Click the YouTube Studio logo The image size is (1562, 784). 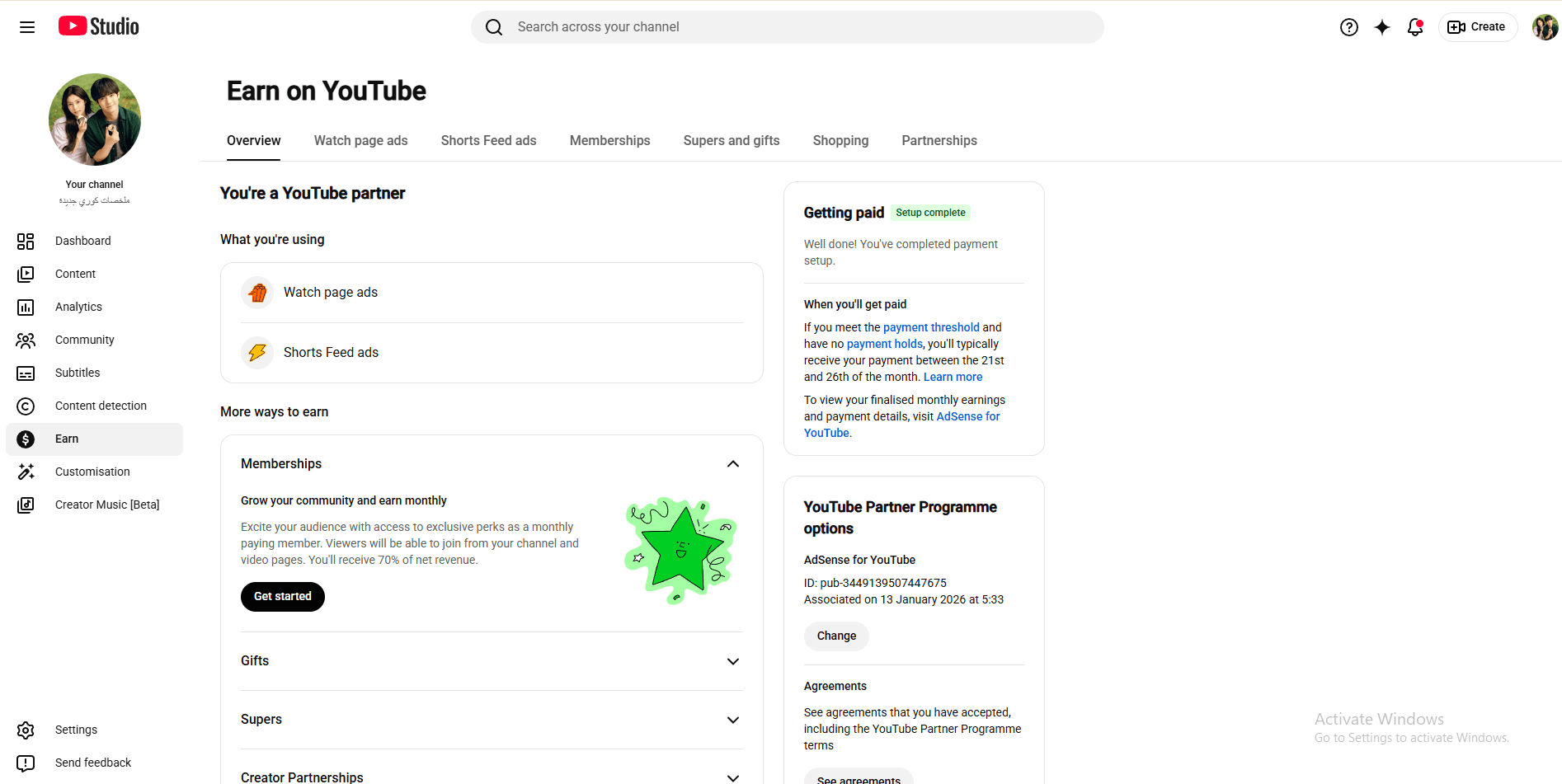99,26
